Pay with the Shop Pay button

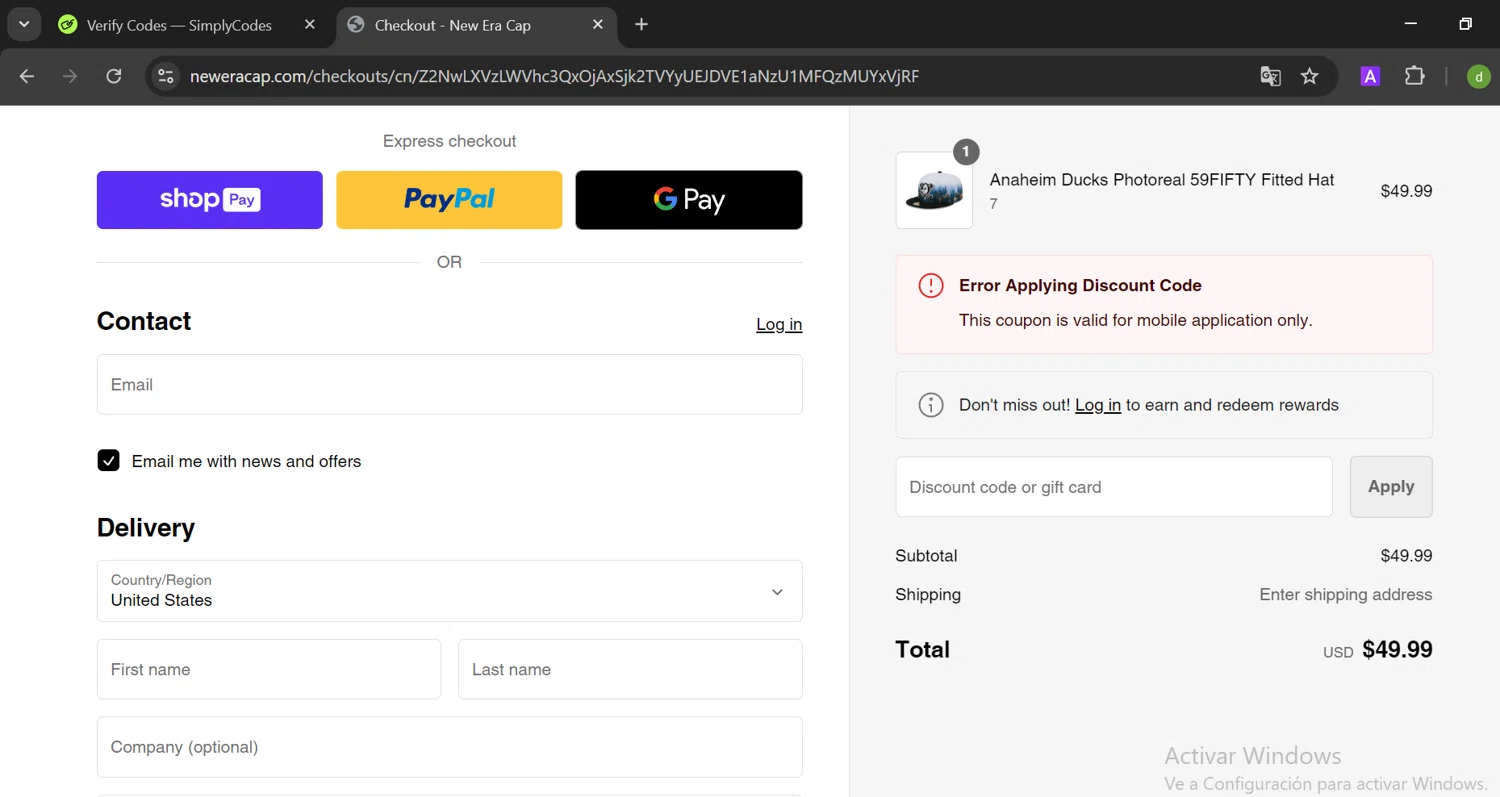click(x=210, y=200)
